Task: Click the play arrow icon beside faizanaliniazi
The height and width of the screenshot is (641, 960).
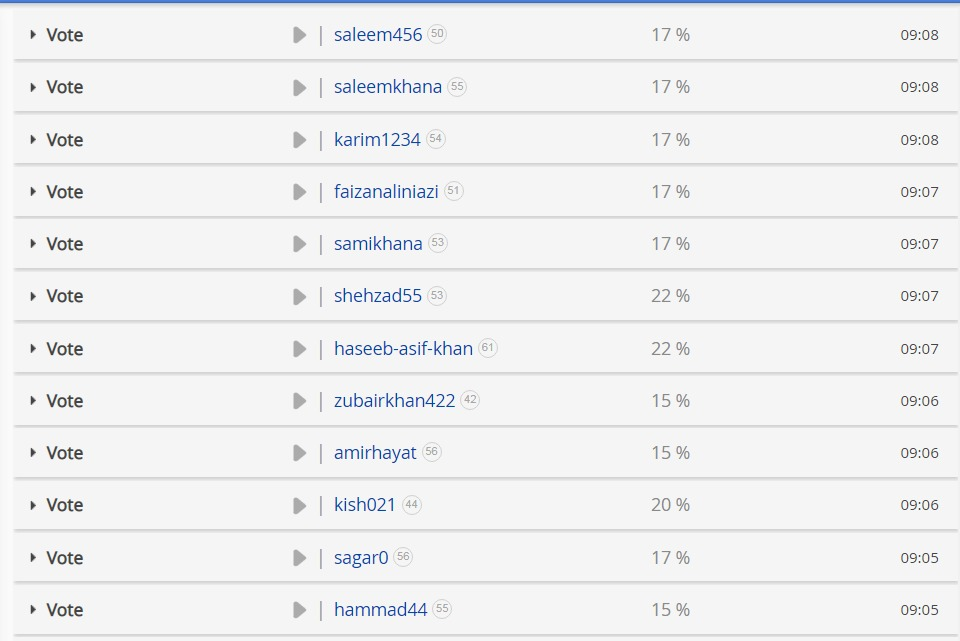Action: (299, 192)
